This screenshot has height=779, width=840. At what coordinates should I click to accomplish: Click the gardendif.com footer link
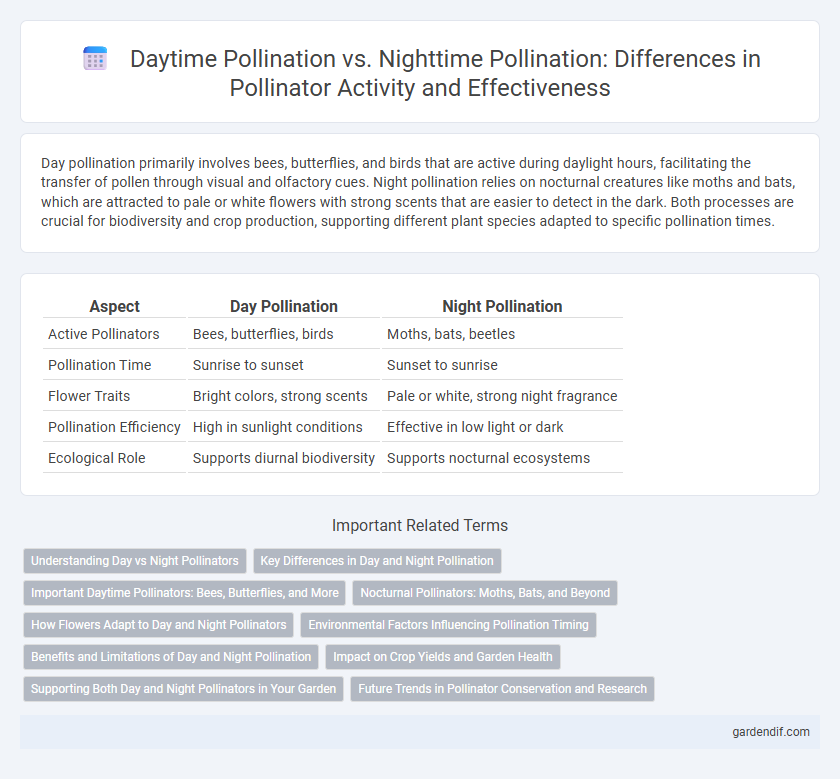771,732
